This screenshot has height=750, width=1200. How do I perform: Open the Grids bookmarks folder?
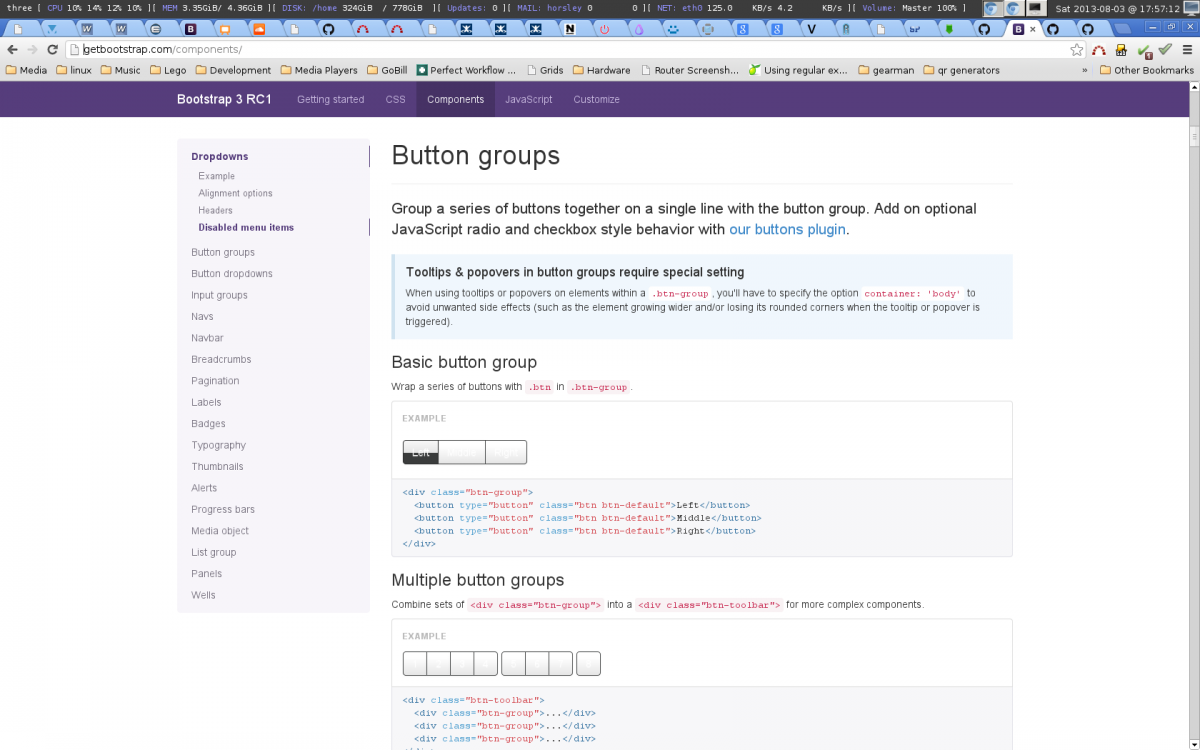tap(544, 70)
